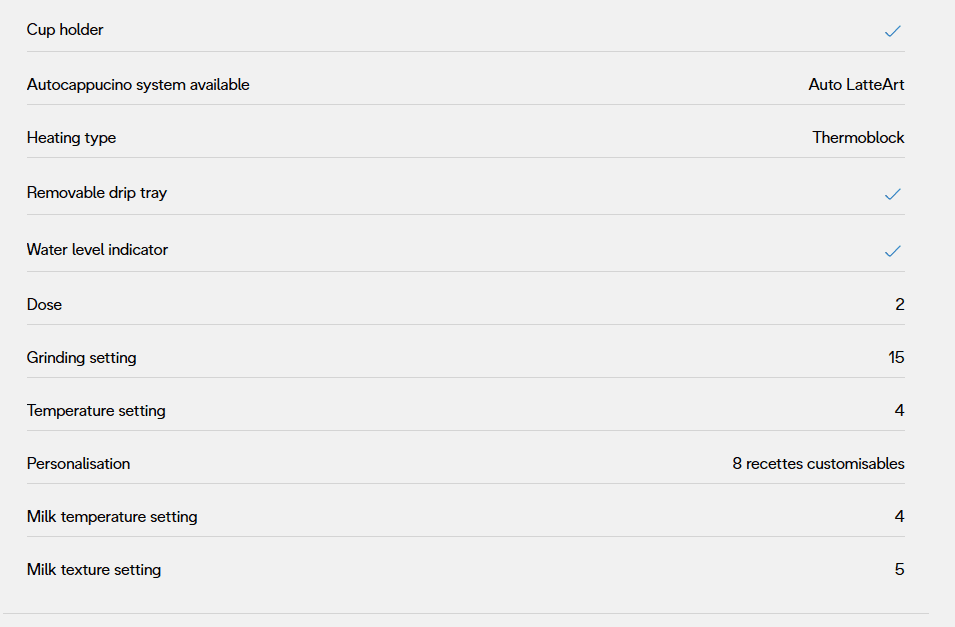The image size is (955, 627).
Task: Select the Water level indicator label
Action: tap(97, 250)
